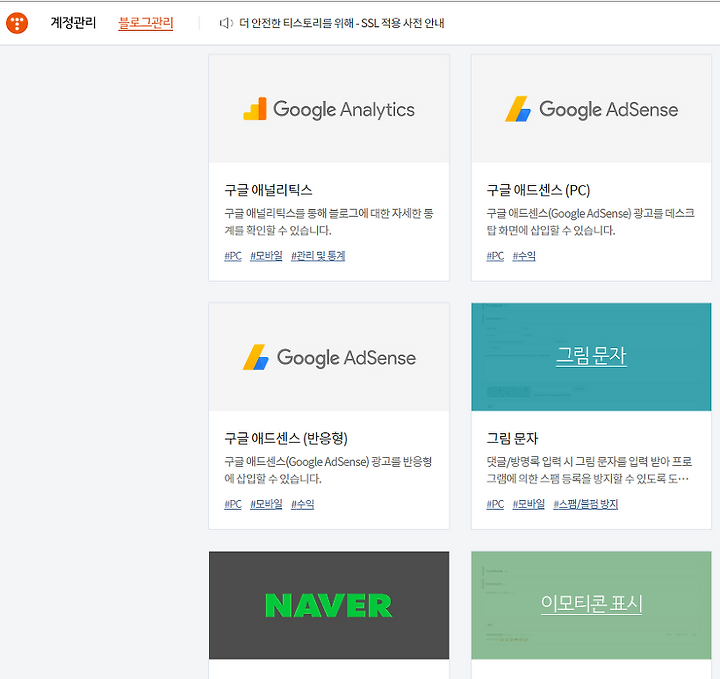The height and width of the screenshot is (679, 720).
Task: Click the AdSense logo icon in the 반응형 card
Action: pos(255,357)
